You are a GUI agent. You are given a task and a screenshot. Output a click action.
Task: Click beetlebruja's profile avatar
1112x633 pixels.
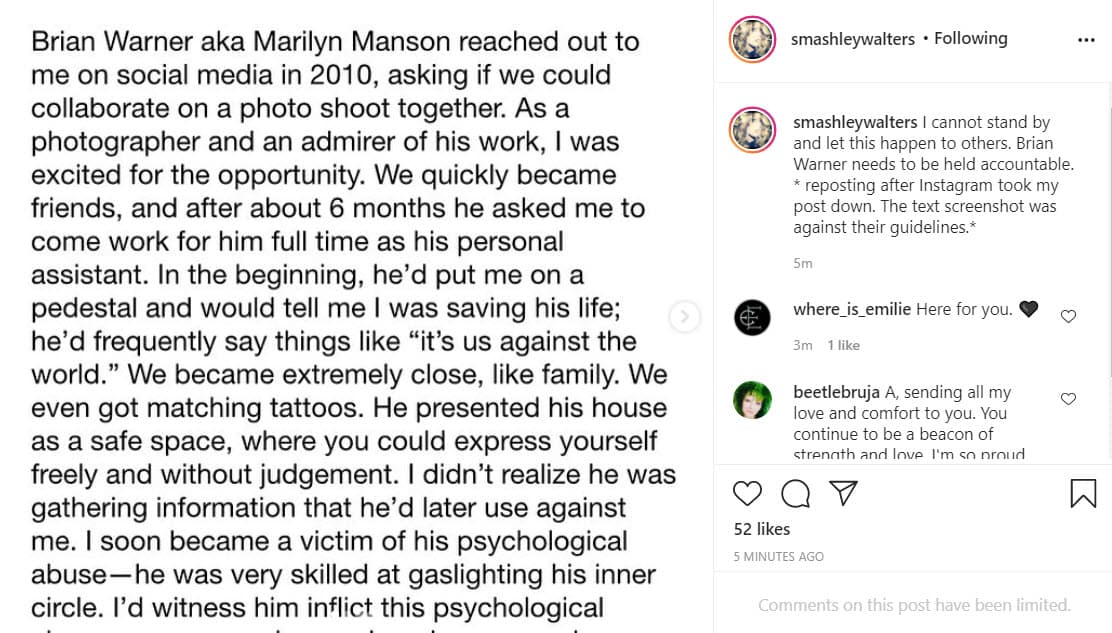click(752, 400)
